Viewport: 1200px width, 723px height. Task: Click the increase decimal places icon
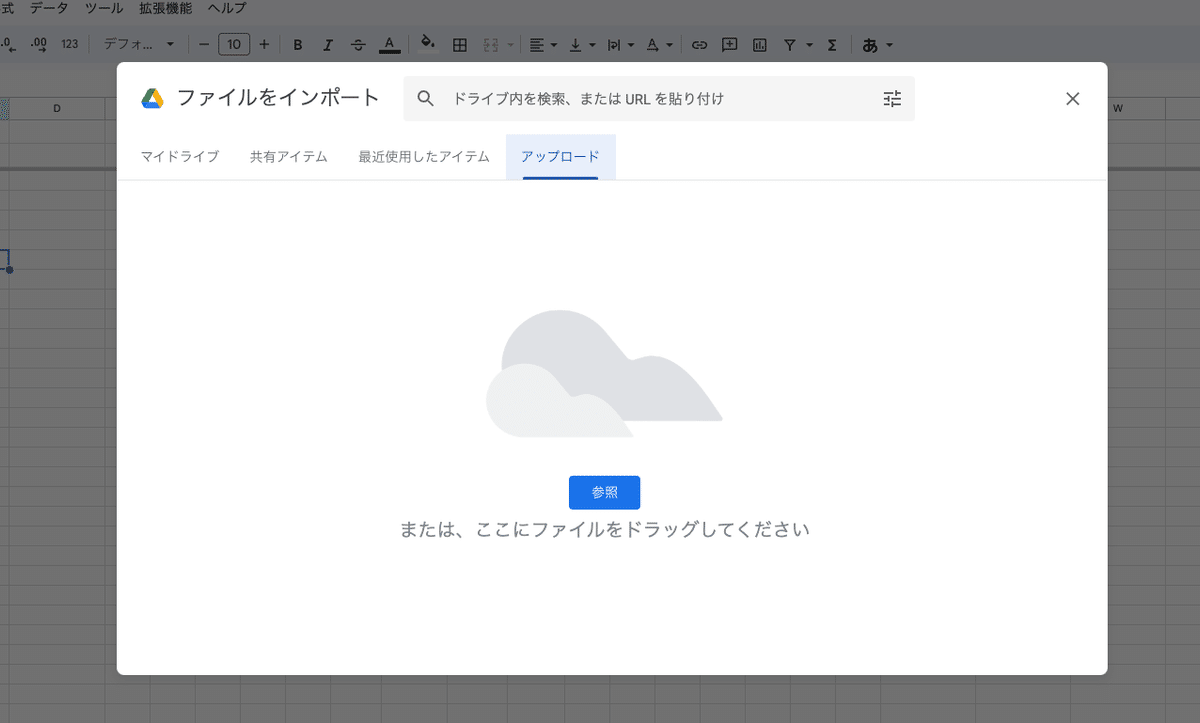tap(39, 44)
